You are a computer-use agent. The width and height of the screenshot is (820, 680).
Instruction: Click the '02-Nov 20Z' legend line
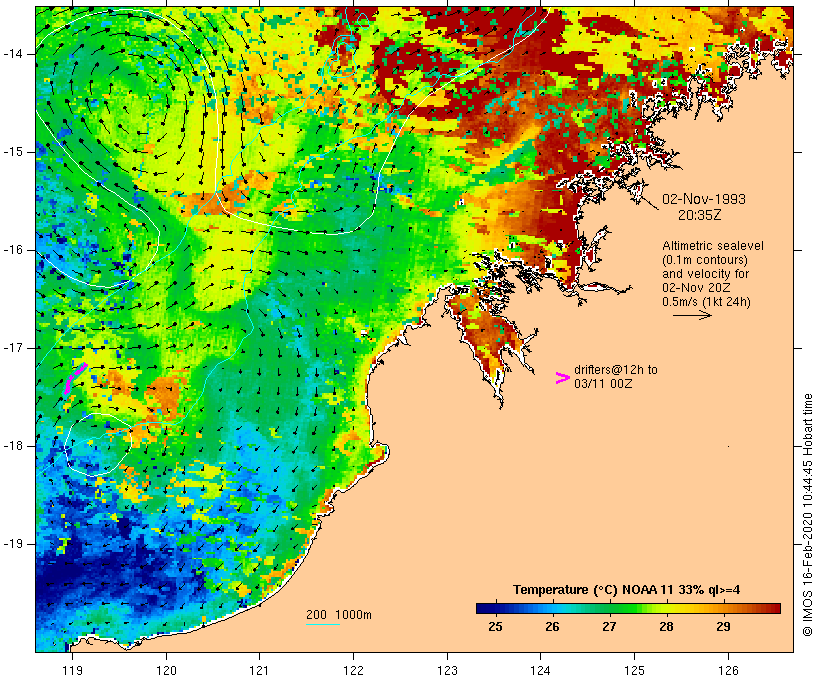[x=696, y=288]
